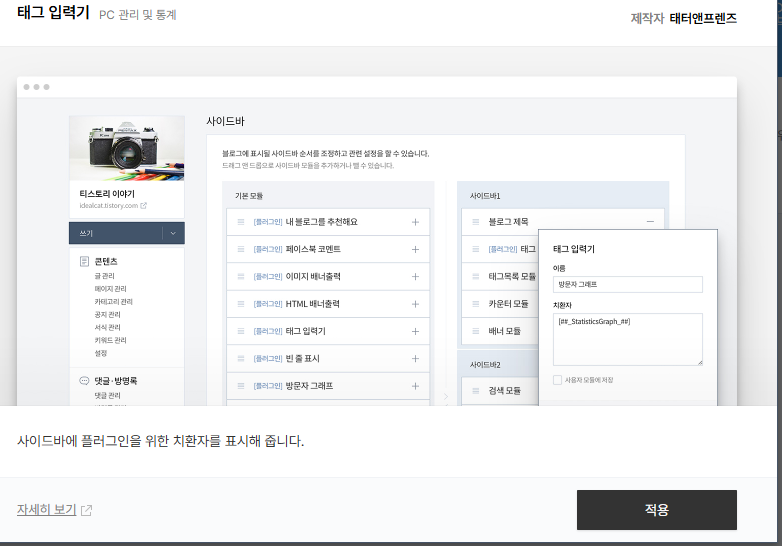Click the camera blog profile image
Image resolution: width=782 pixels, height=546 pixels.
click(127, 149)
